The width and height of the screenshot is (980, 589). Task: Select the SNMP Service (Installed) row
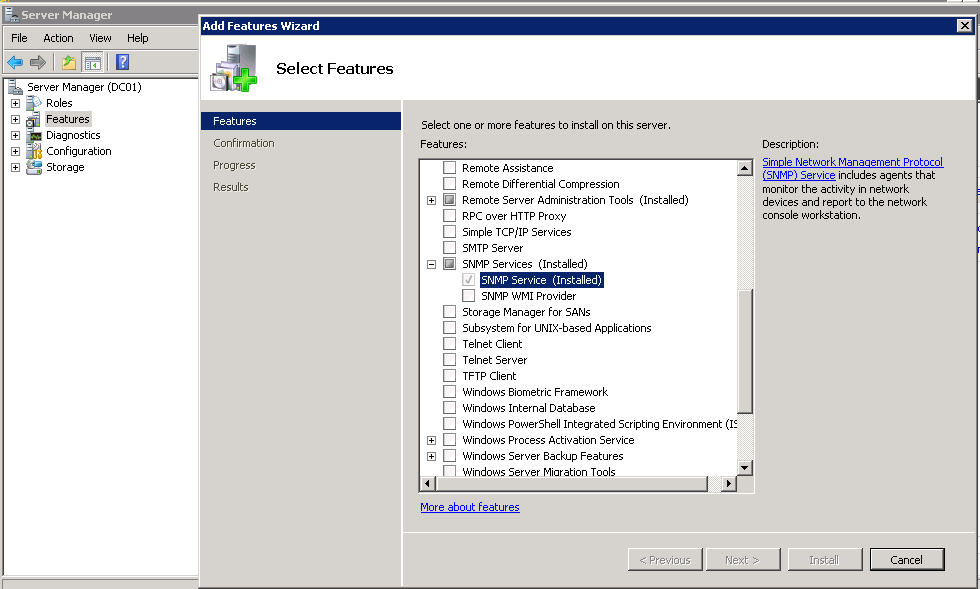click(x=541, y=280)
